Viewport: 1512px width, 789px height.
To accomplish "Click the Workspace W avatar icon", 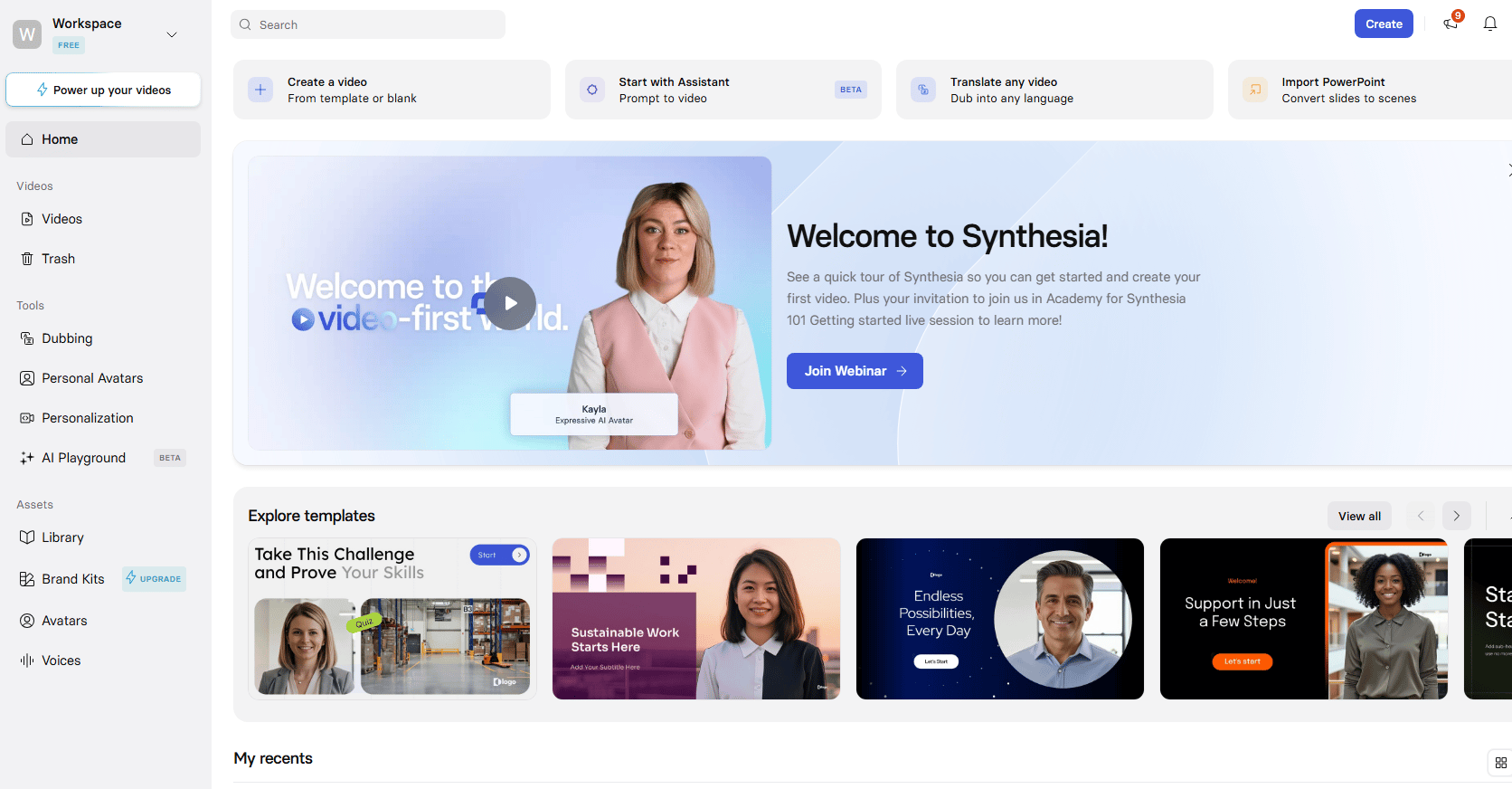I will point(27,34).
